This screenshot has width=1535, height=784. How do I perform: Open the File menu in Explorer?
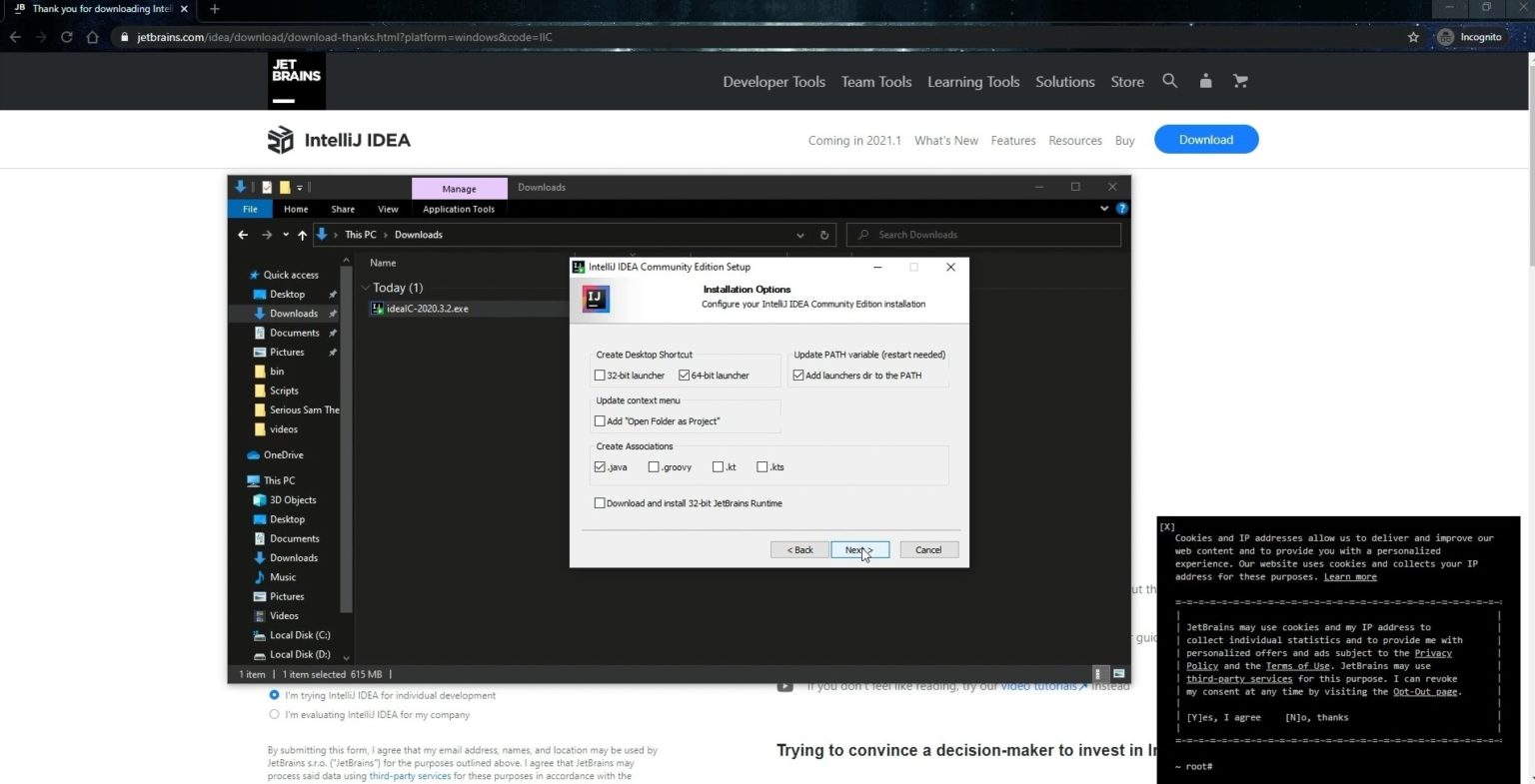point(250,209)
